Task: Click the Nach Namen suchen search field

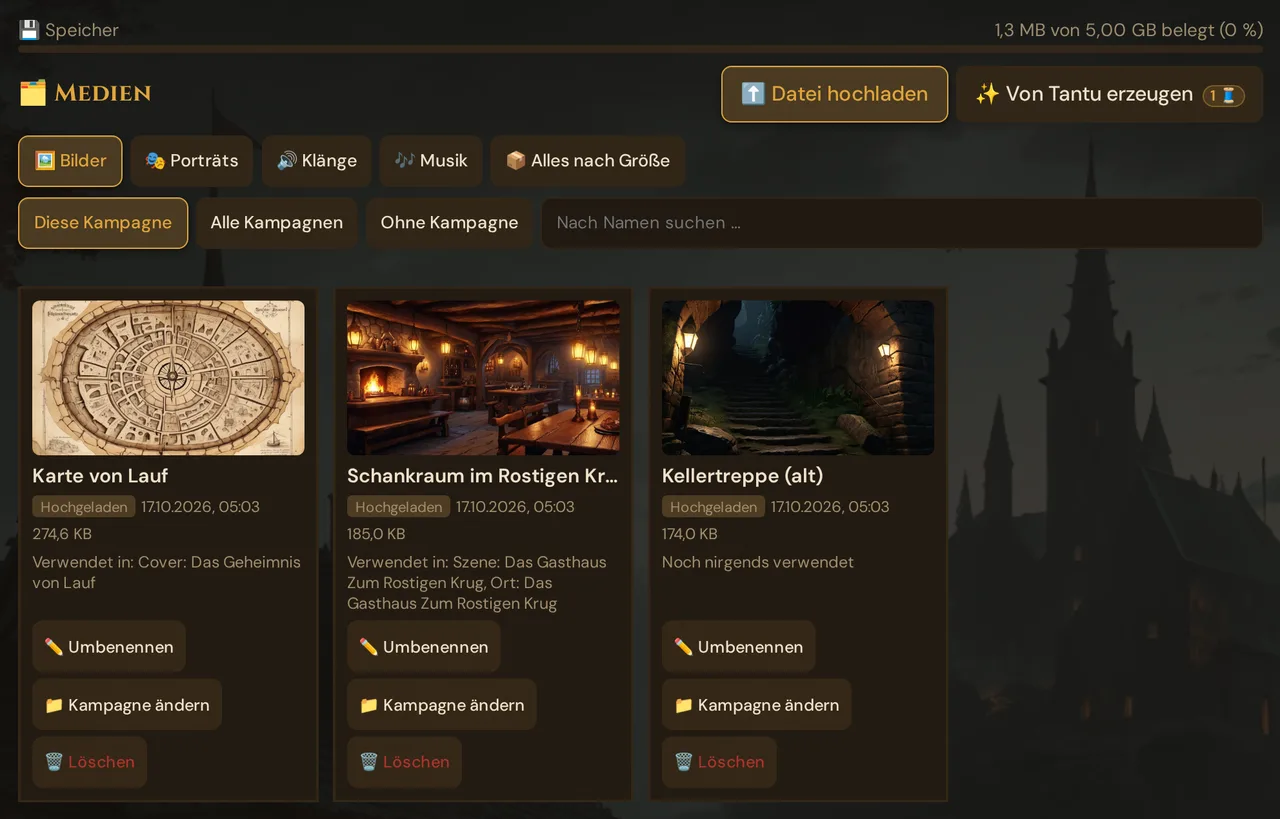Action: [x=902, y=223]
